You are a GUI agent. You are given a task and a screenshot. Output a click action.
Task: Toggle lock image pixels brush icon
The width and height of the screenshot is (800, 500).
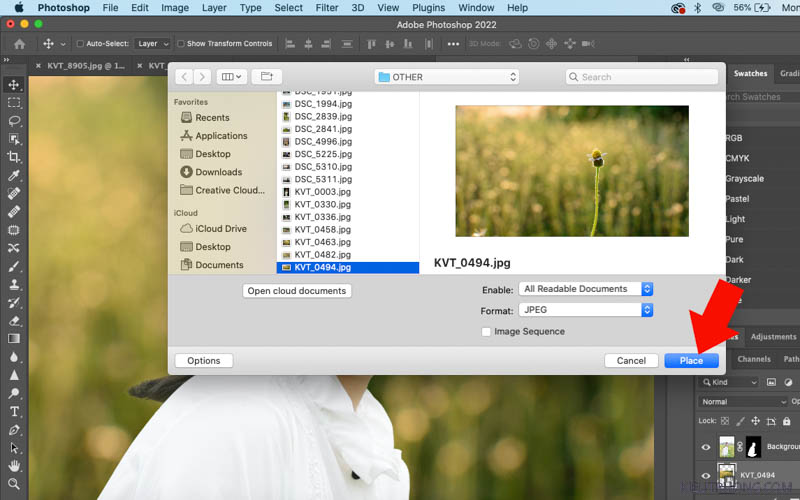click(x=740, y=421)
